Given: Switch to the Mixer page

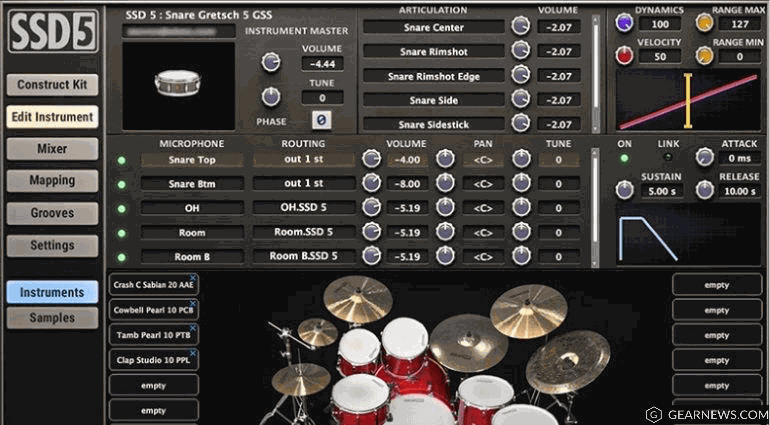Looking at the screenshot, I should click(52, 149).
